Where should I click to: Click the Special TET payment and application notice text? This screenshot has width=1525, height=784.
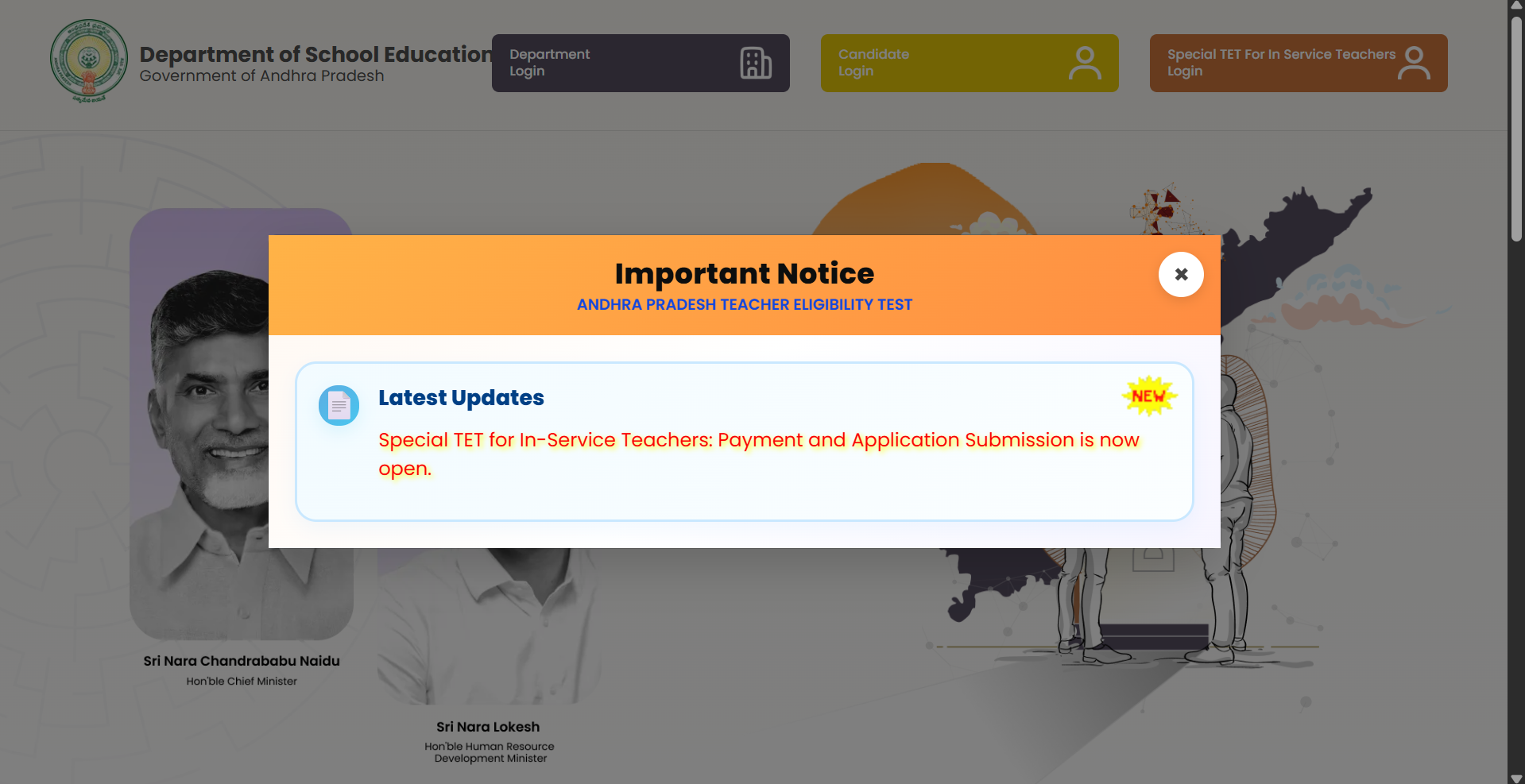pos(759,454)
